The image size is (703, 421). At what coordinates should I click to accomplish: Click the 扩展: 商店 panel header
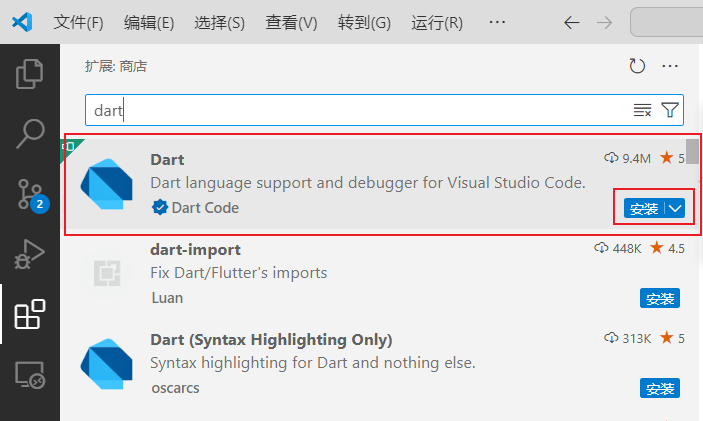click(x=116, y=66)
